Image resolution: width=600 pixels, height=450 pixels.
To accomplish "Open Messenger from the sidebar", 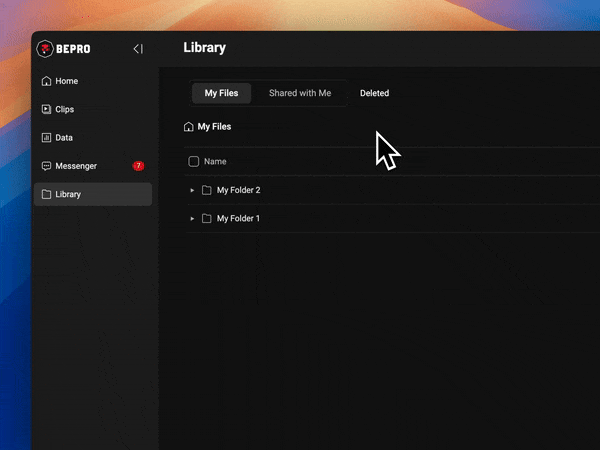I will [x=76, y=166].
